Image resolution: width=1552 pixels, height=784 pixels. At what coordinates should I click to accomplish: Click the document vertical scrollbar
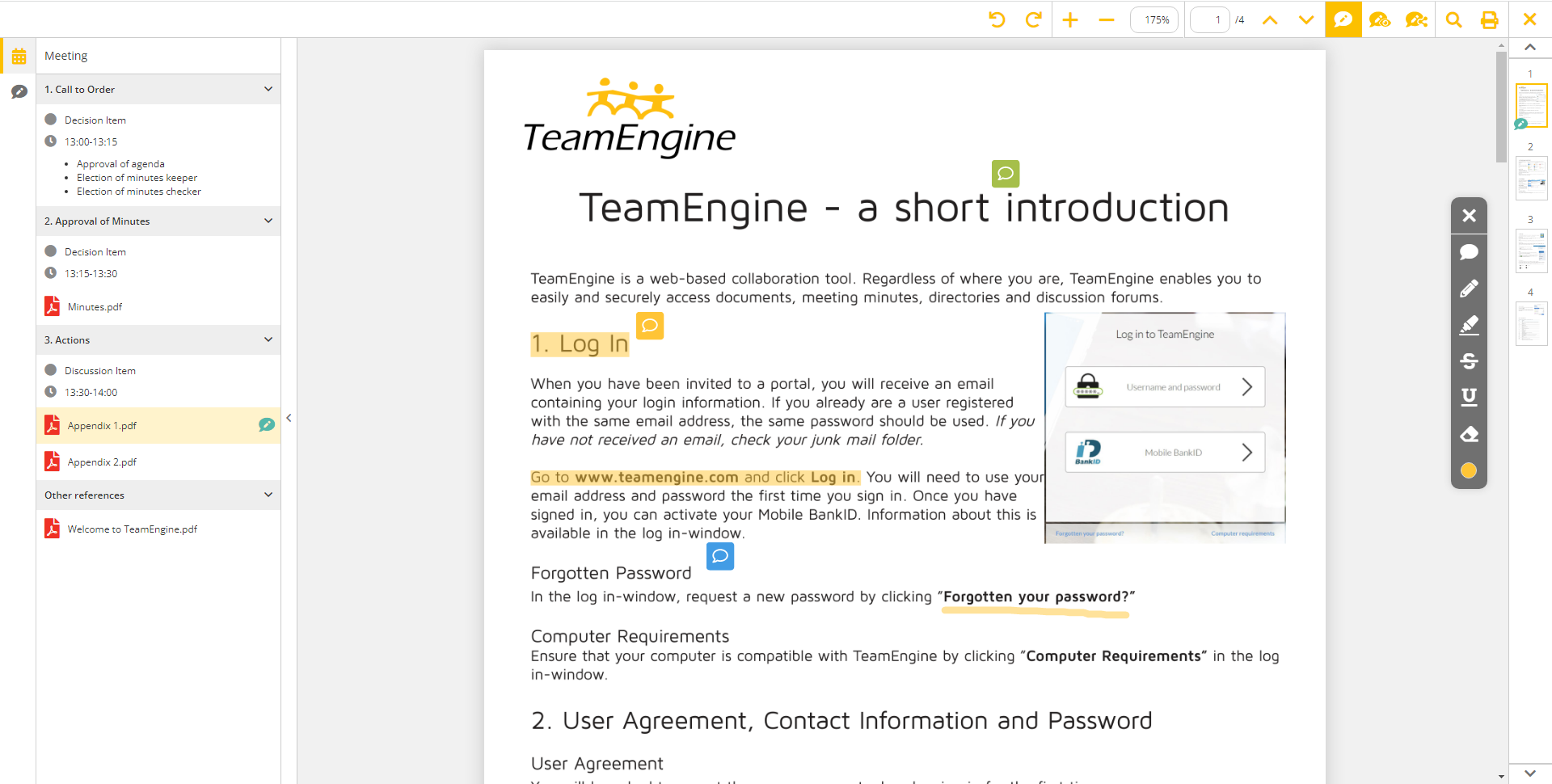tap(1501, 107)
